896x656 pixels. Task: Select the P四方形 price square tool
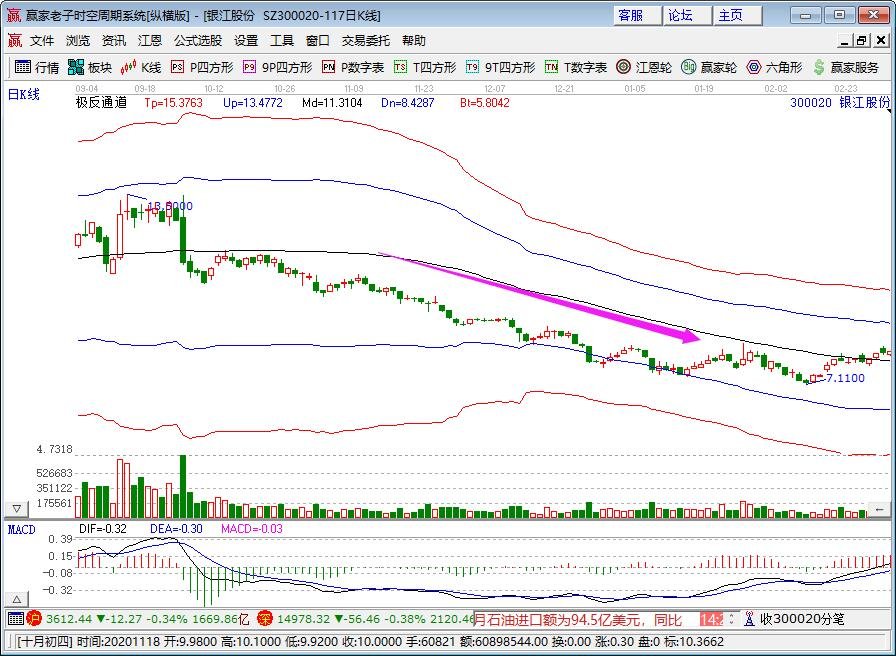point(202,67)
